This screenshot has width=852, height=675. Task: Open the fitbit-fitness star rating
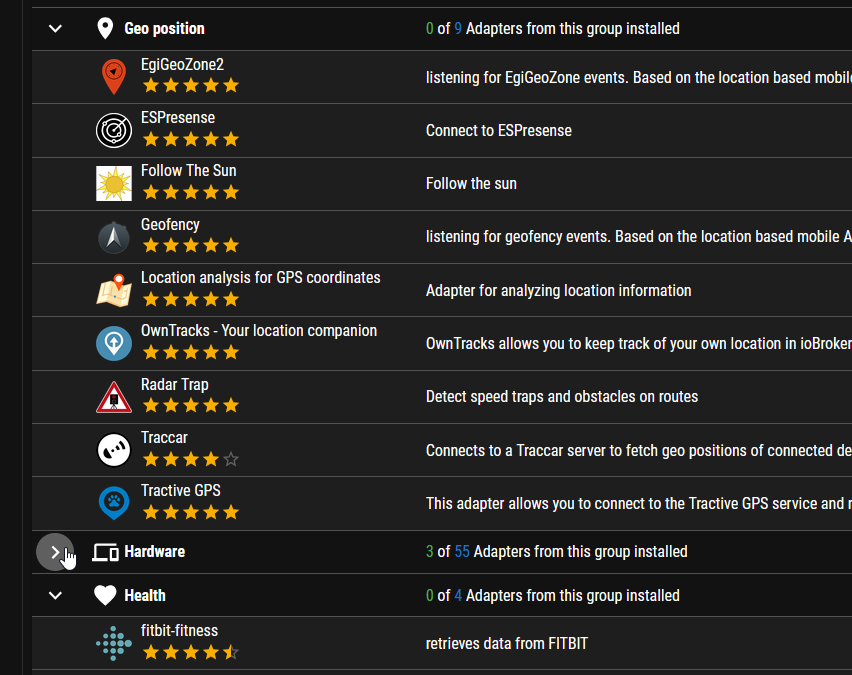coord(191,652)
